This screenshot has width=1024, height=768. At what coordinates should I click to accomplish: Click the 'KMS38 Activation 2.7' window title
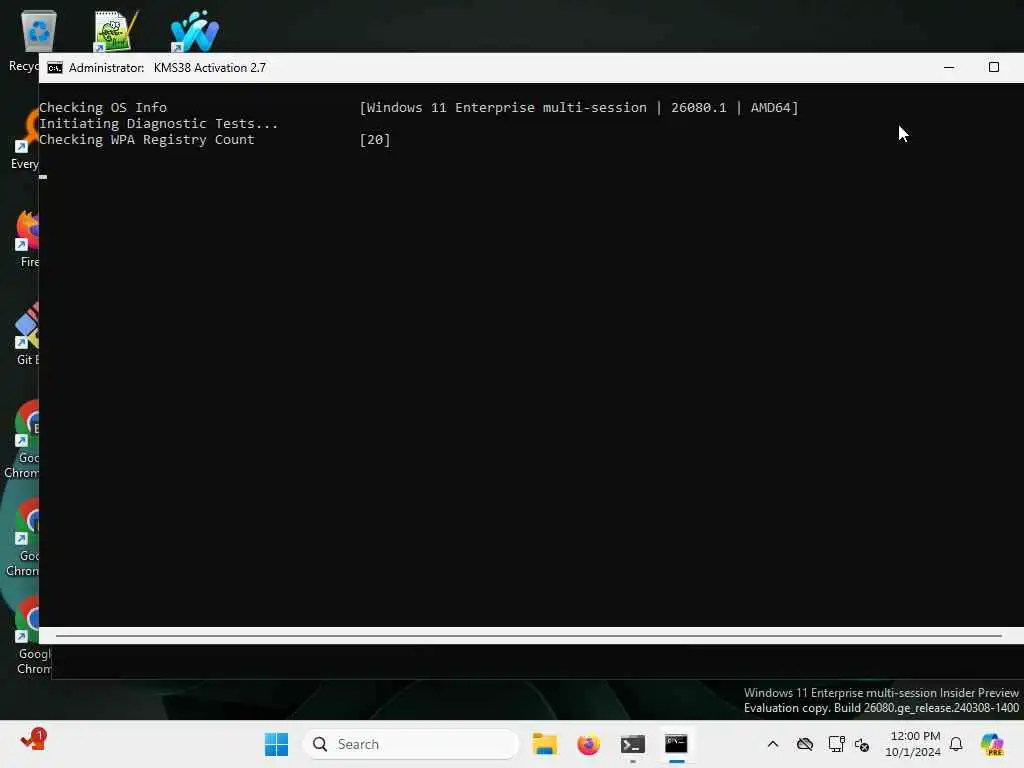pyautogui.click(x=210, y=68)
